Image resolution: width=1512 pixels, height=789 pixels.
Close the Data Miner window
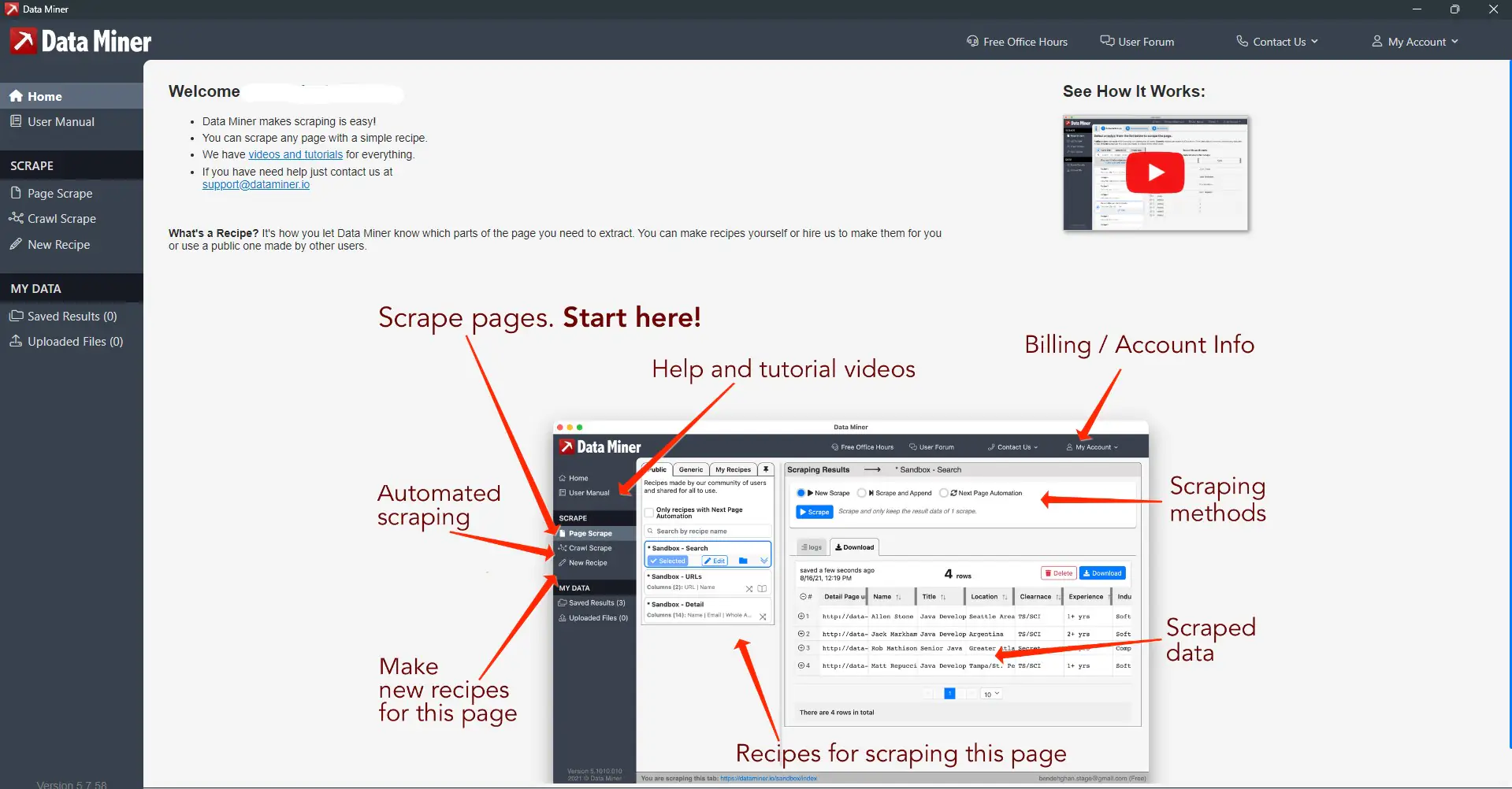(1492, 9)
